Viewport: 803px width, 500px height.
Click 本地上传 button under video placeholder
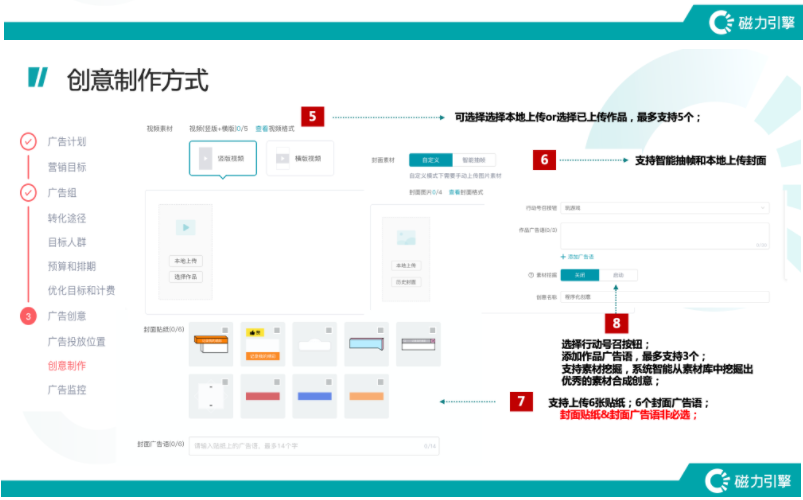[x=185, y=261]
